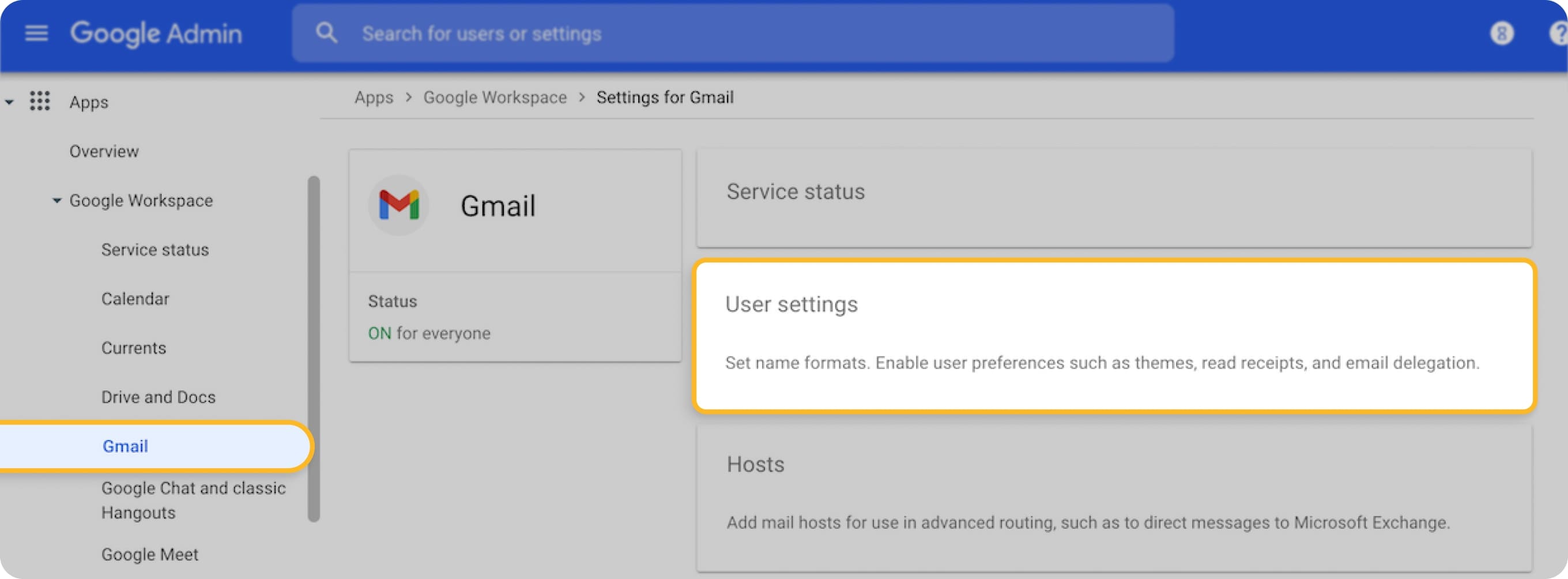Open Google Meet in the sidebar

150,554
